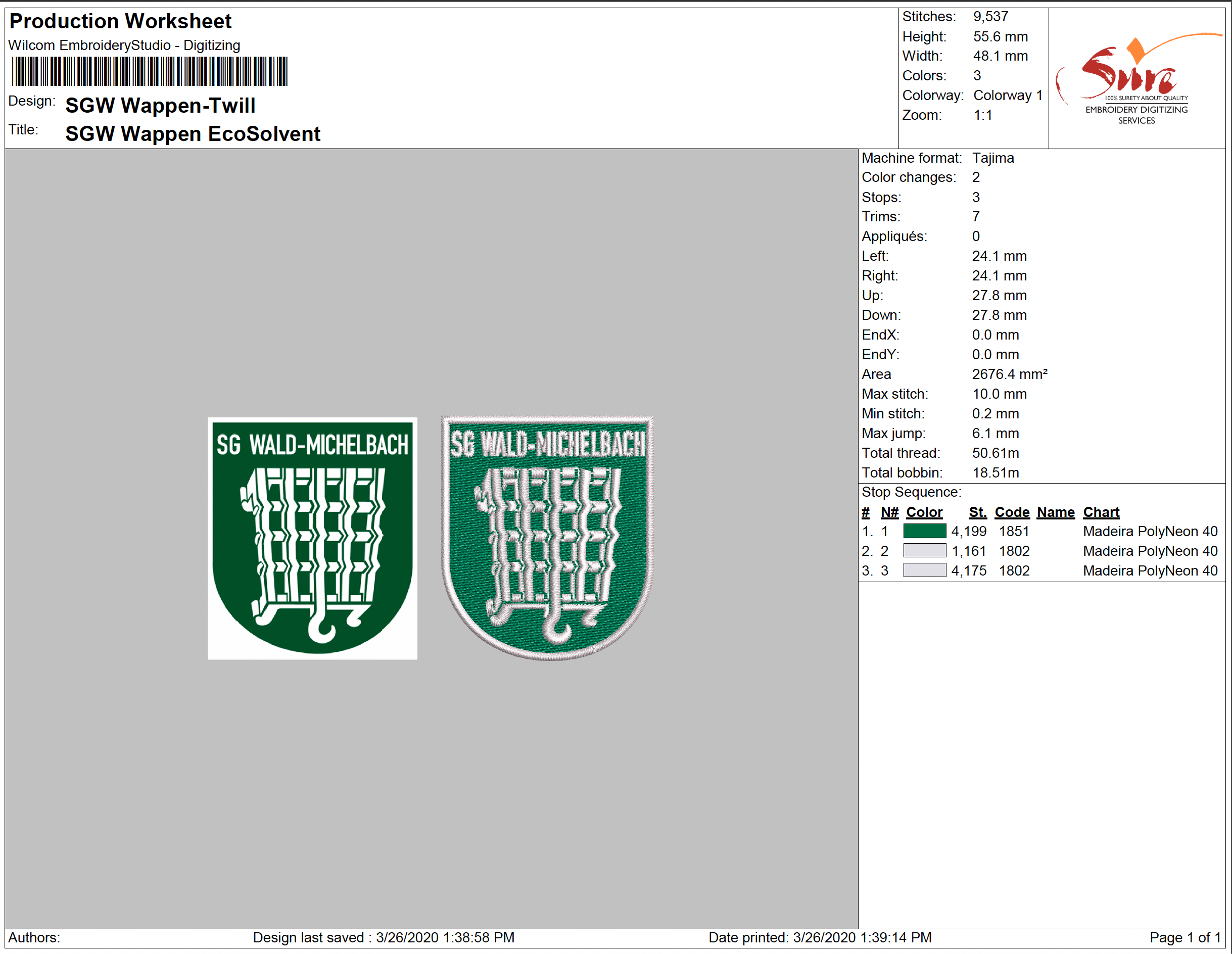Click the St. column header
The image size is (1232, 954).
pyautogui.click(x=977, y=512)
